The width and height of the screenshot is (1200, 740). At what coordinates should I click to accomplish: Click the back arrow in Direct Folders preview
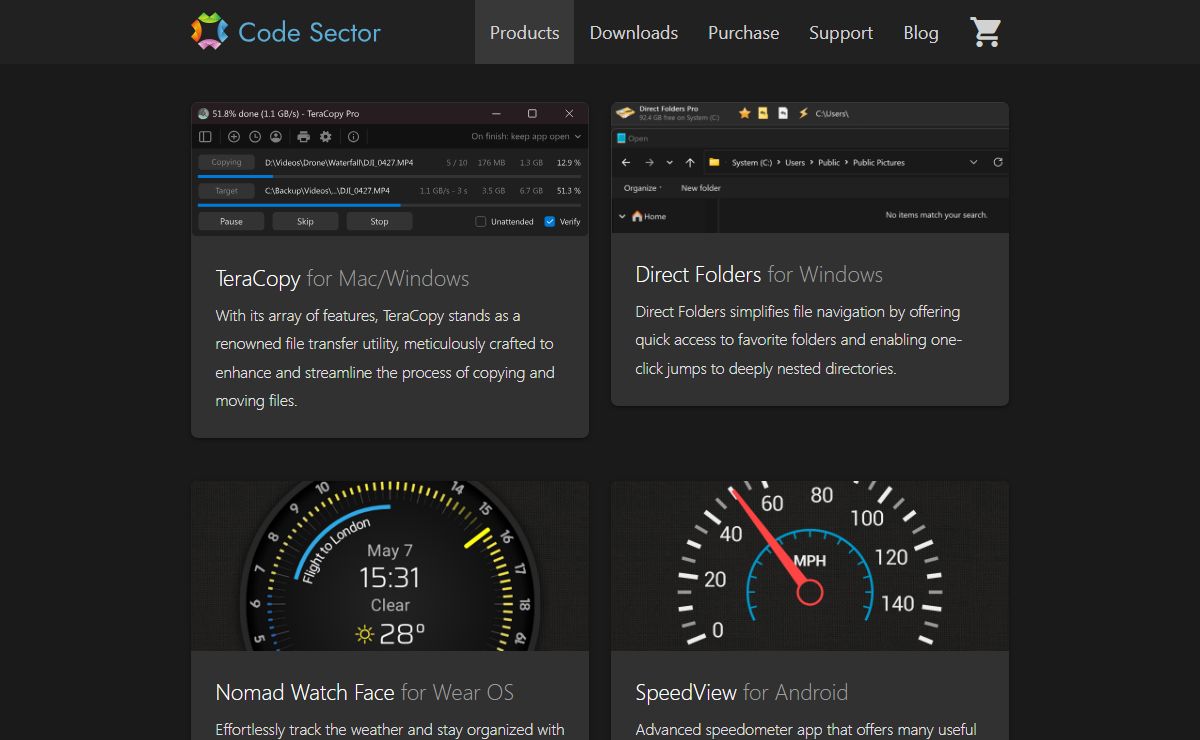click(626, 162)
